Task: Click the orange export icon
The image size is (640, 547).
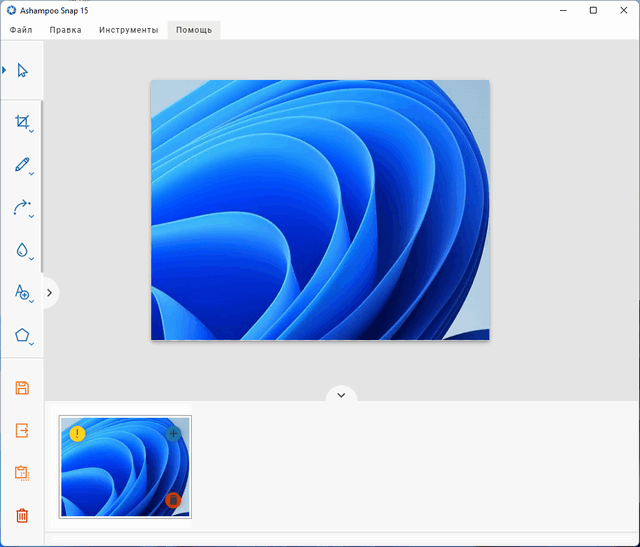Action: (x=22, y=430)
